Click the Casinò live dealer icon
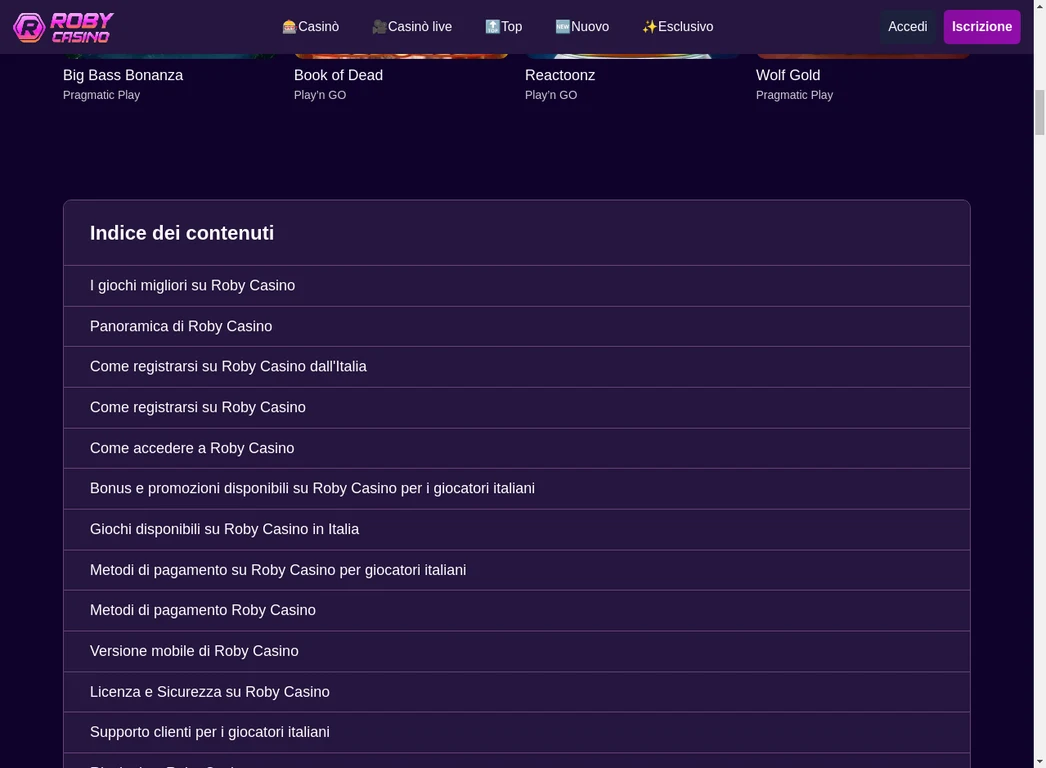 [378, 27]
